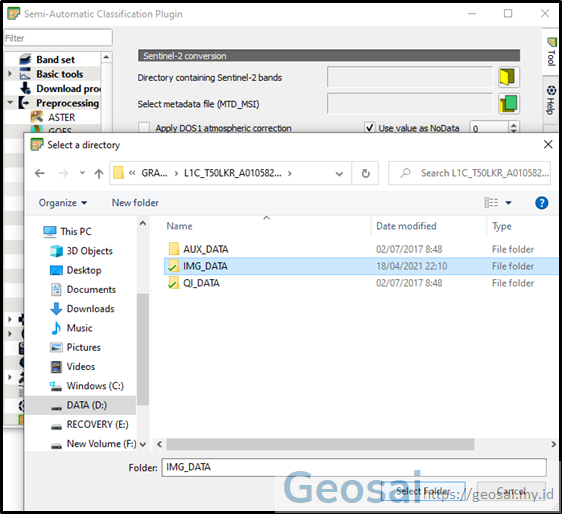The width and height of the screenshot is (562, 514).
Task: Go up one directory level arrow
Action: point(99,173)
